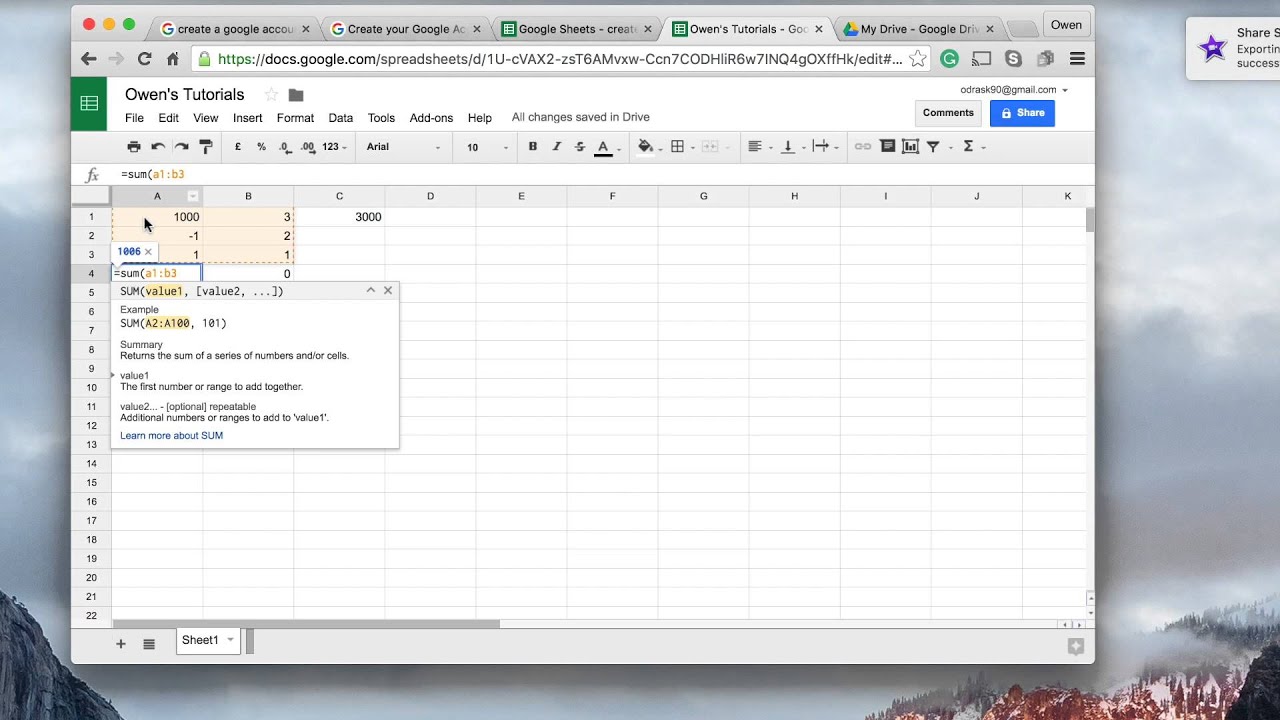Open the font size 10 dropdown

click(487, 147)
